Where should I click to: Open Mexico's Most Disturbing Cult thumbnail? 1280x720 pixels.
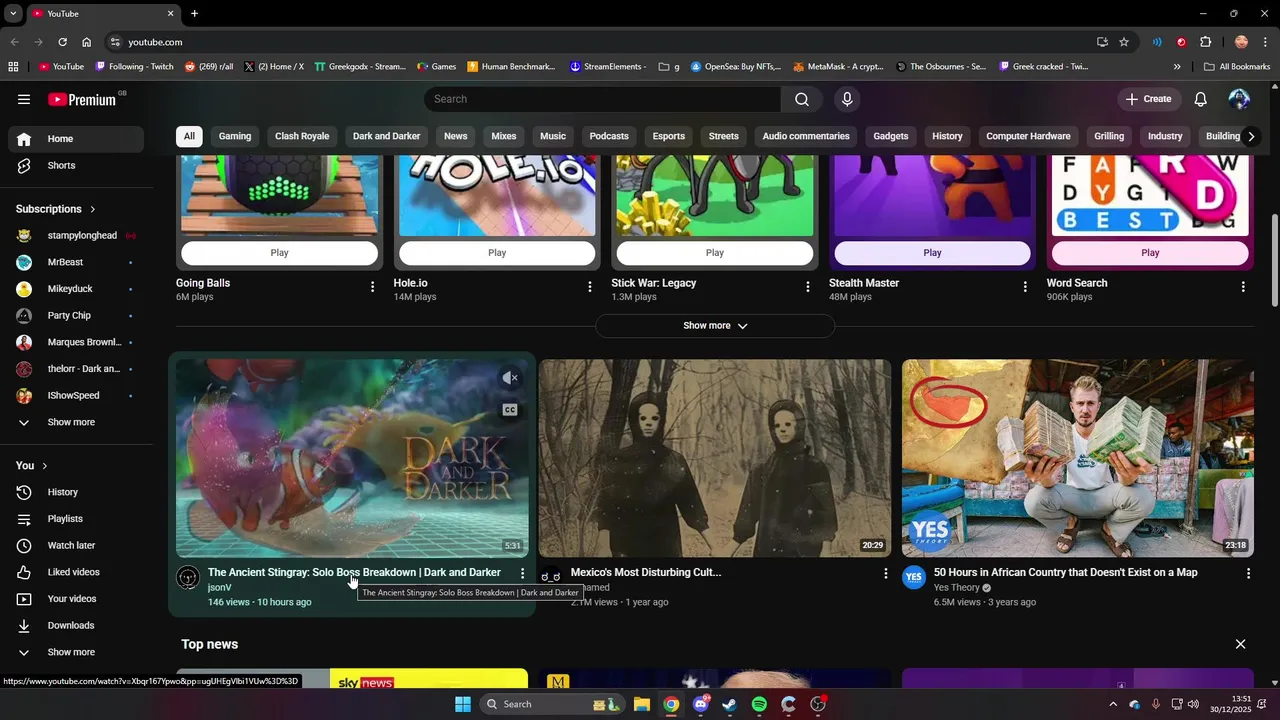pyautogui.click(x=715, y=458)
